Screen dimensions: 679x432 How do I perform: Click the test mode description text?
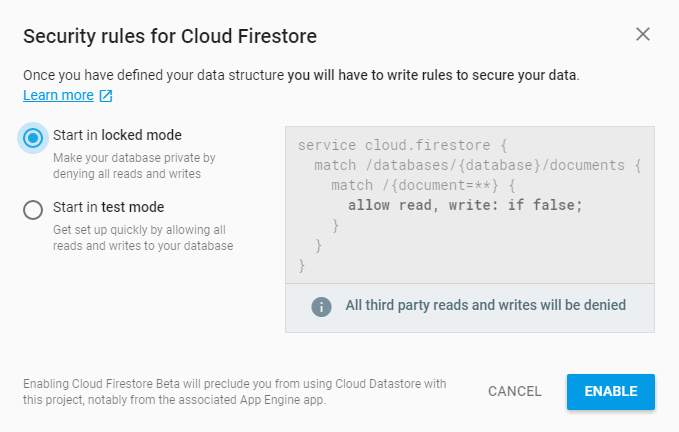coord(143,238)
